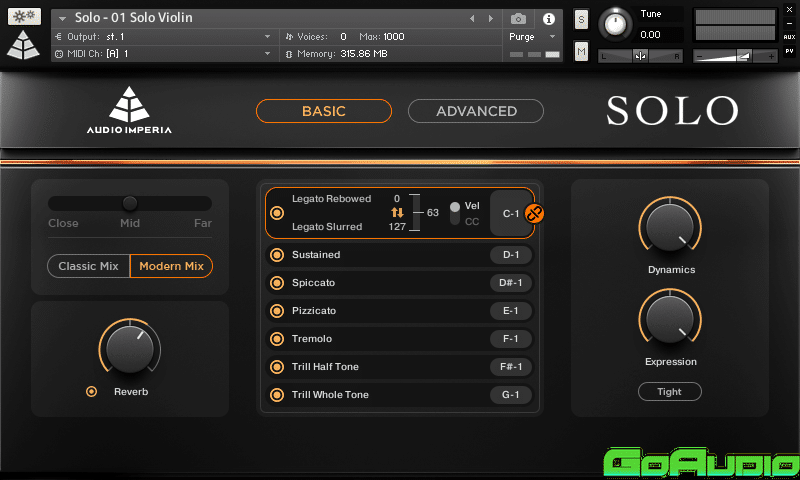Toggle the Trill Half Tone circle
This screenshot has width=800, height=480.
(277, 366)
